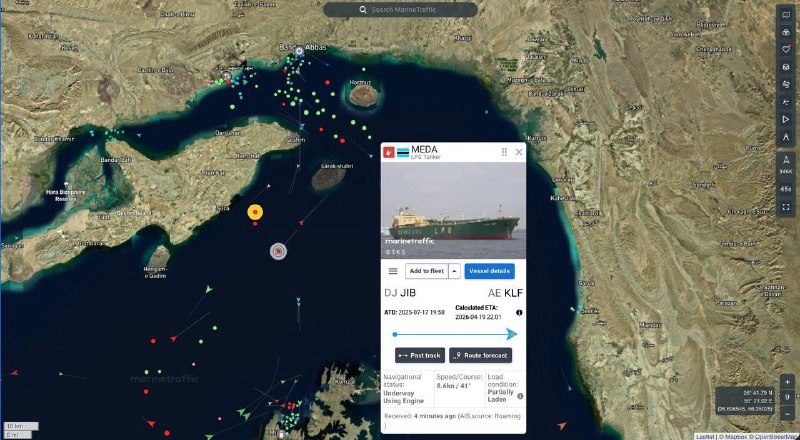Click the red LPG tanker type icon
The image size is (800, 440).
[x=389, y=152]
